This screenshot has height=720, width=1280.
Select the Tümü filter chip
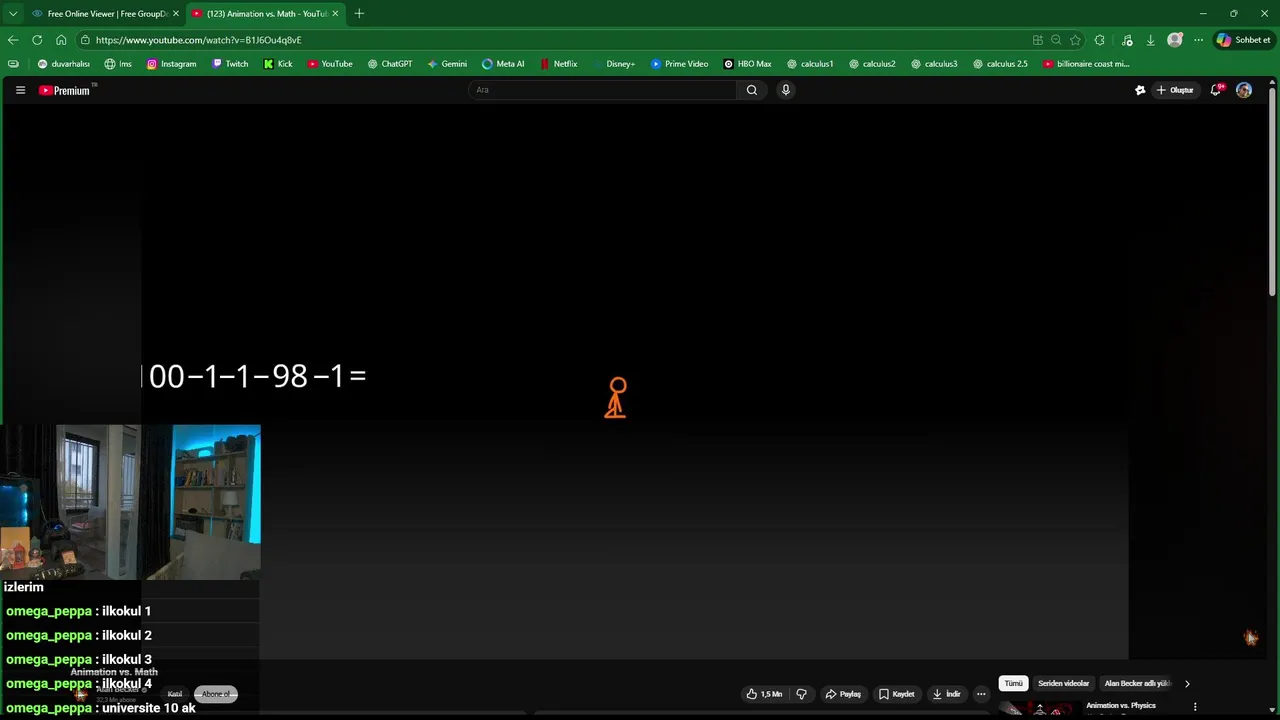(1013, 684)
